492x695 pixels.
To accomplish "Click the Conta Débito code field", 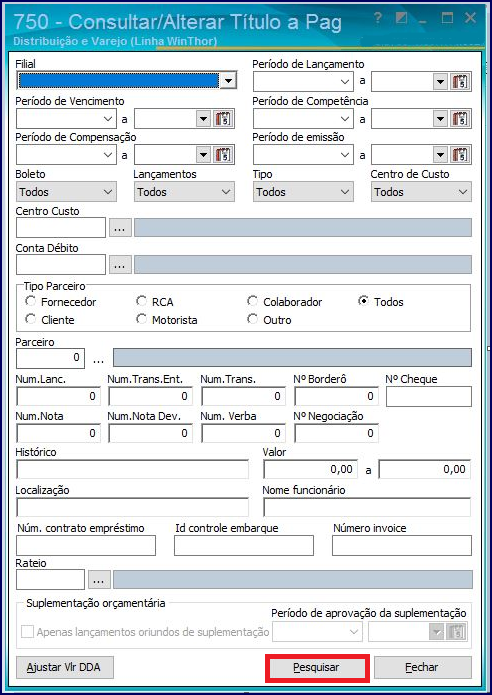I will point(61,265).
